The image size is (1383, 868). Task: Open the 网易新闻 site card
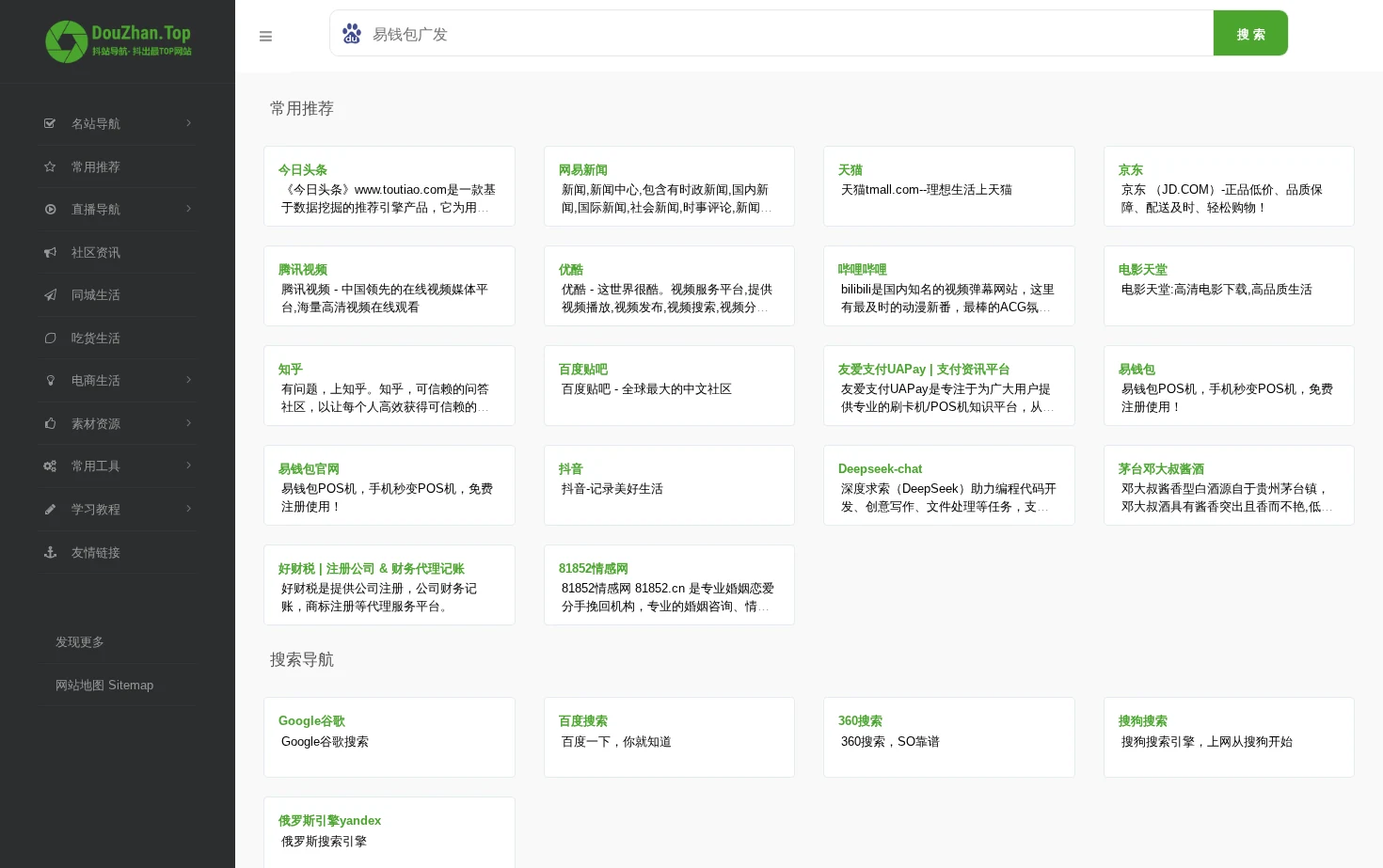pos(669,186)
